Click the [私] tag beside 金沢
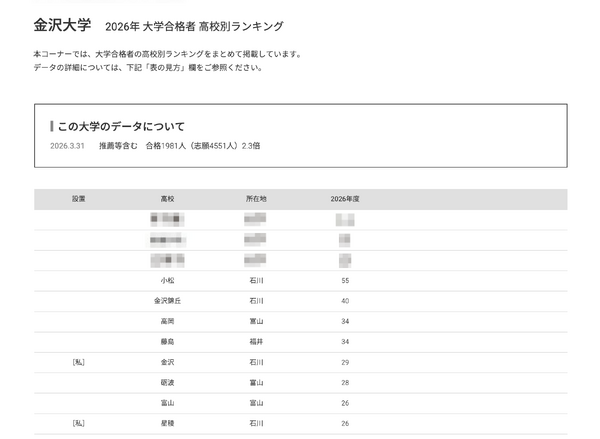600x439 pixels. [78, 362]
